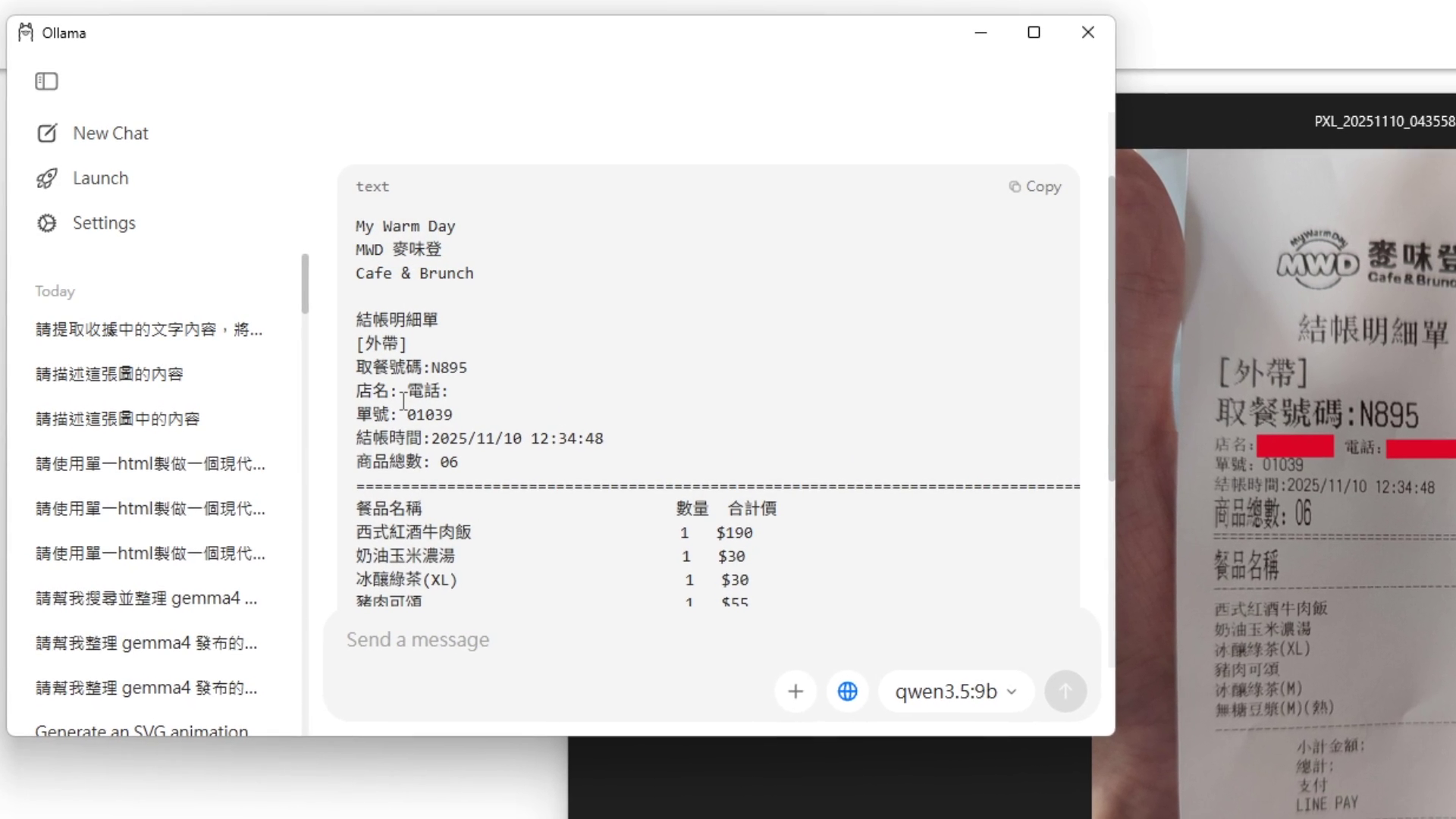Open chat '請描述這張圖中的內容'
The height and width of the screenshot is (819, 1456).
(x=118, y=419)
